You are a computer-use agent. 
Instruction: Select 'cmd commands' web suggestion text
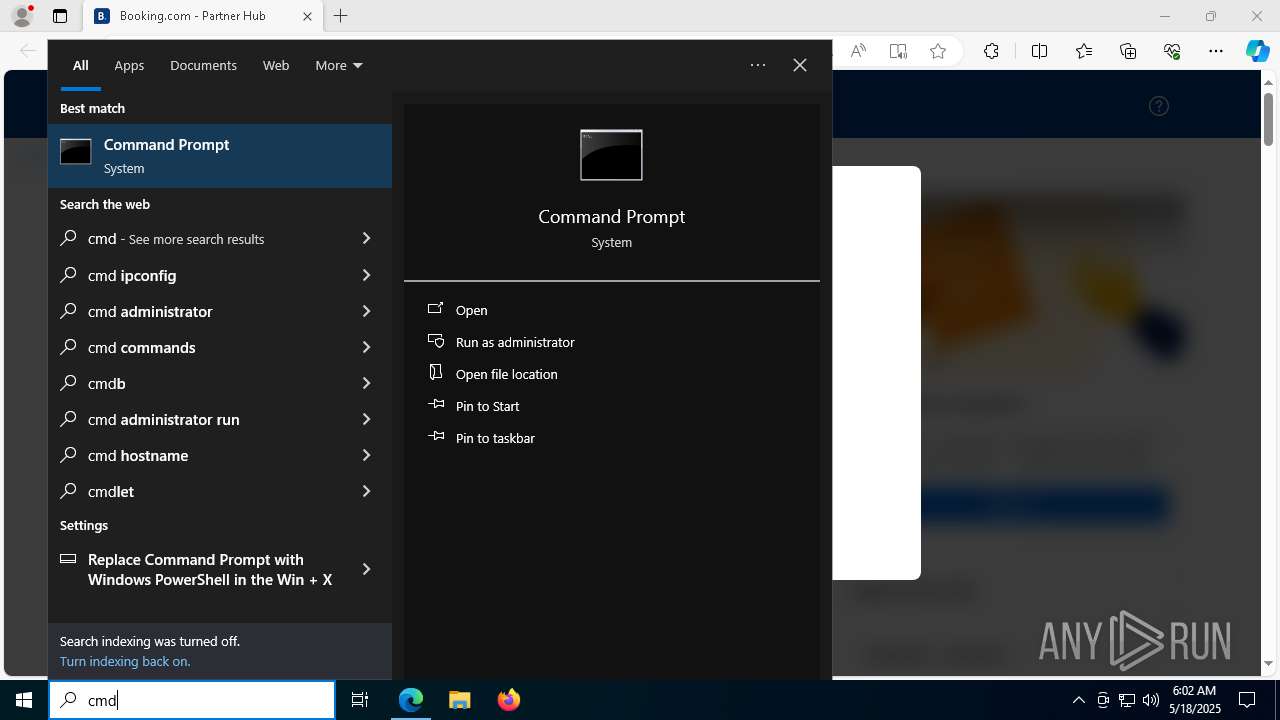(x=142, y=347)
